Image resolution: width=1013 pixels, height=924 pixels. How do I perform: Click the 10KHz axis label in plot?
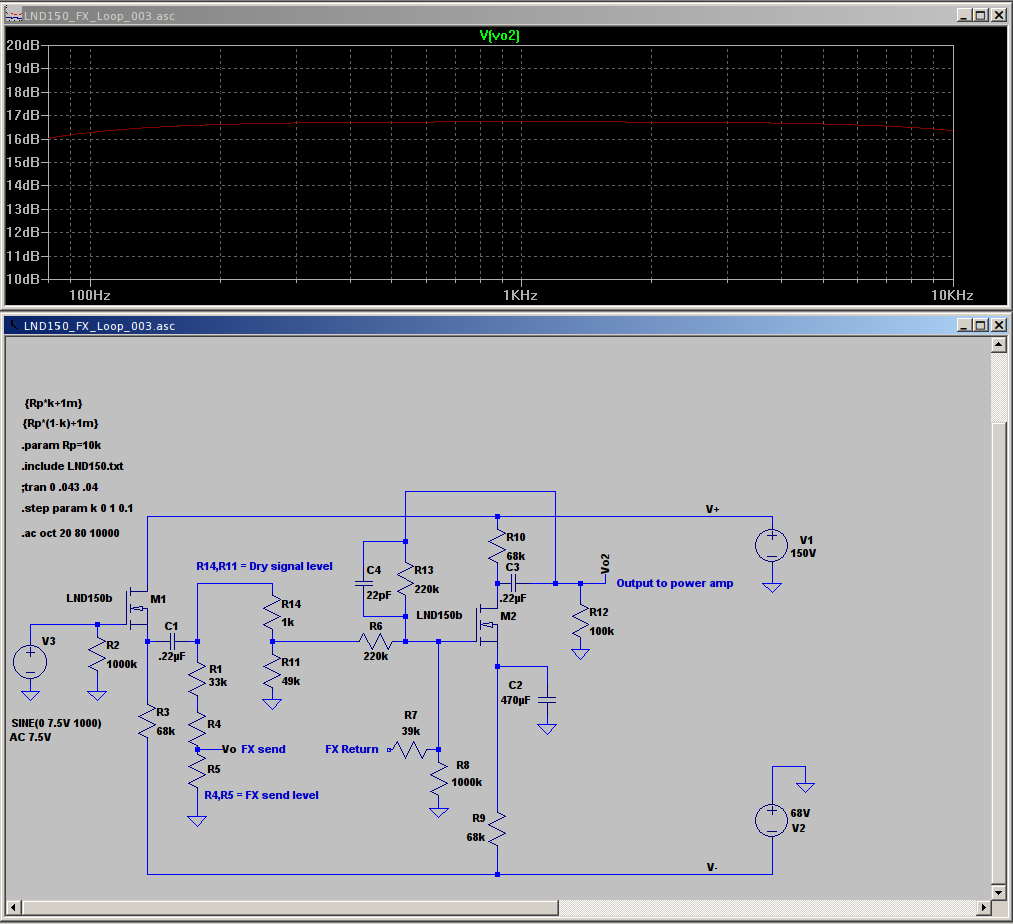coord(952,296)
